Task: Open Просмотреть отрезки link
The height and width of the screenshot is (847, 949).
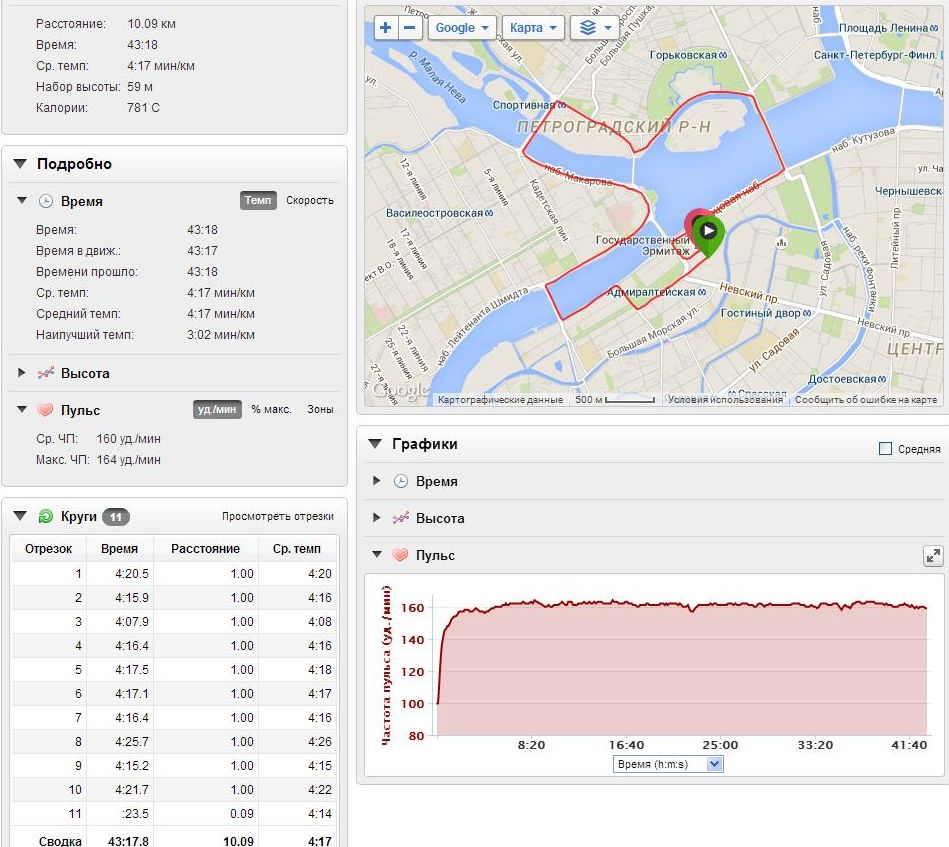Action: point(277,517)
